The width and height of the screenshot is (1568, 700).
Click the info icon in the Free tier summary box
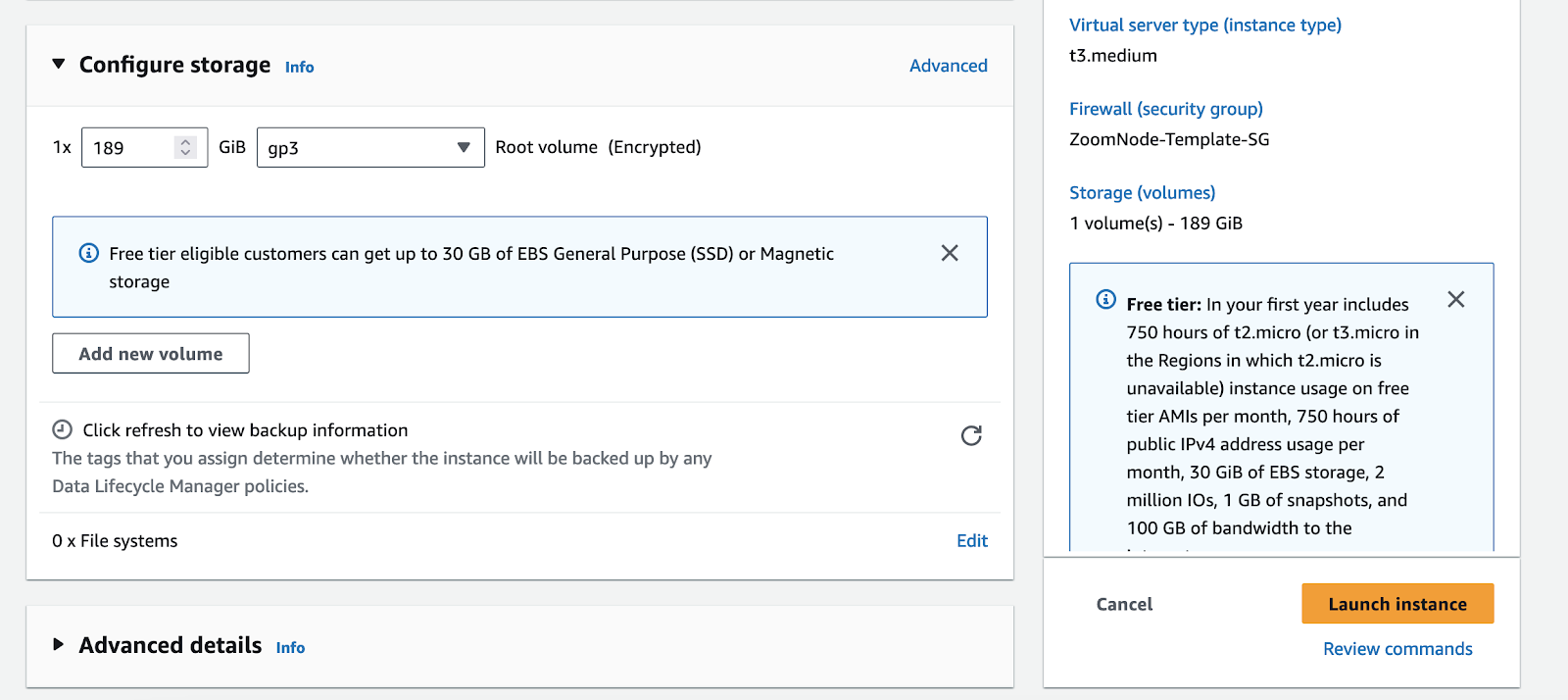click(x=1105, y=300)
